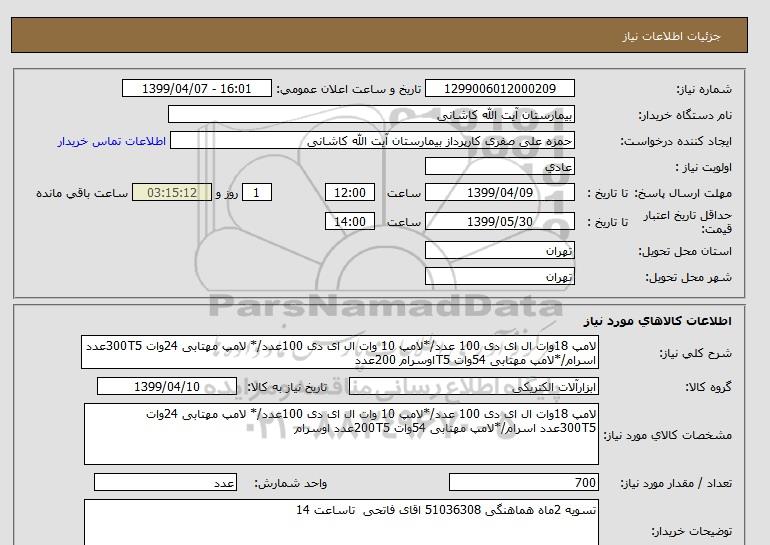The image size is (770, 545).
Task: Click the buyer notes text area
Action: coord(341,522)
